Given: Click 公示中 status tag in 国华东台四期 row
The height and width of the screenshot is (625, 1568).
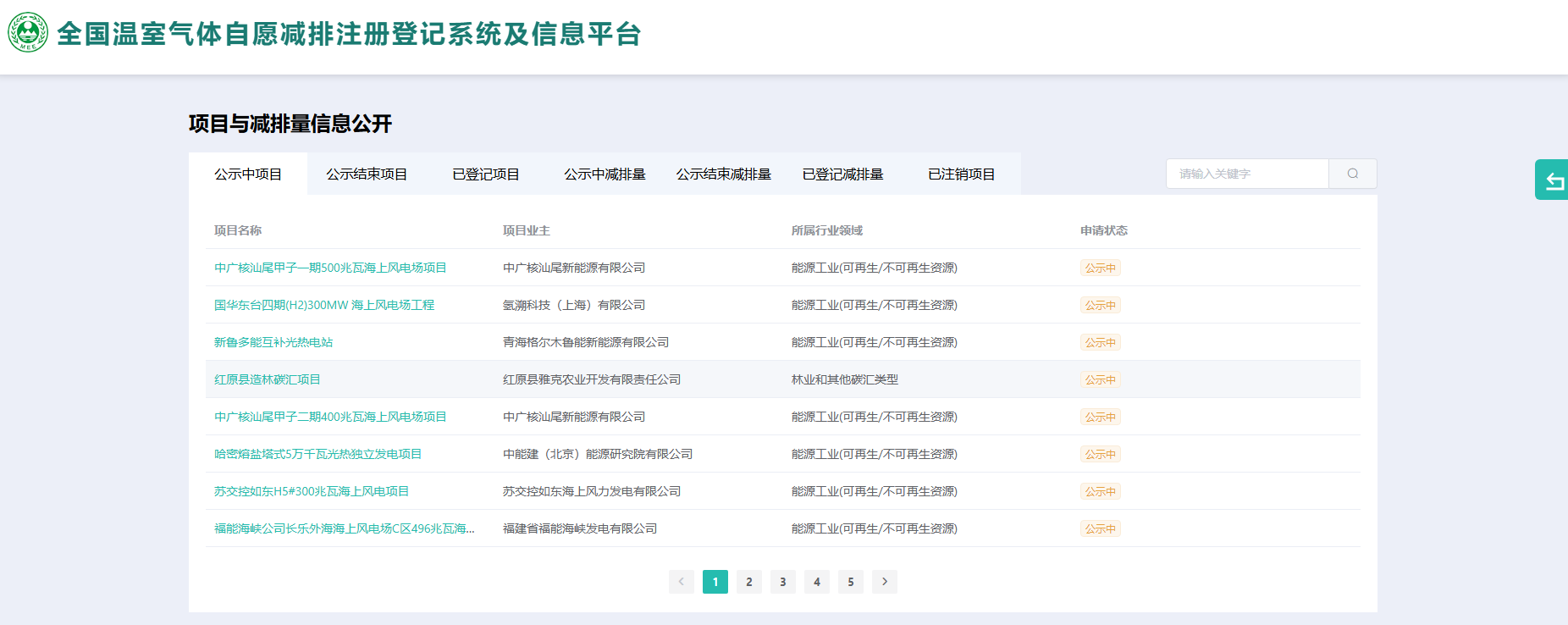Looking at the screenshot, I should tap(1101, 305).
